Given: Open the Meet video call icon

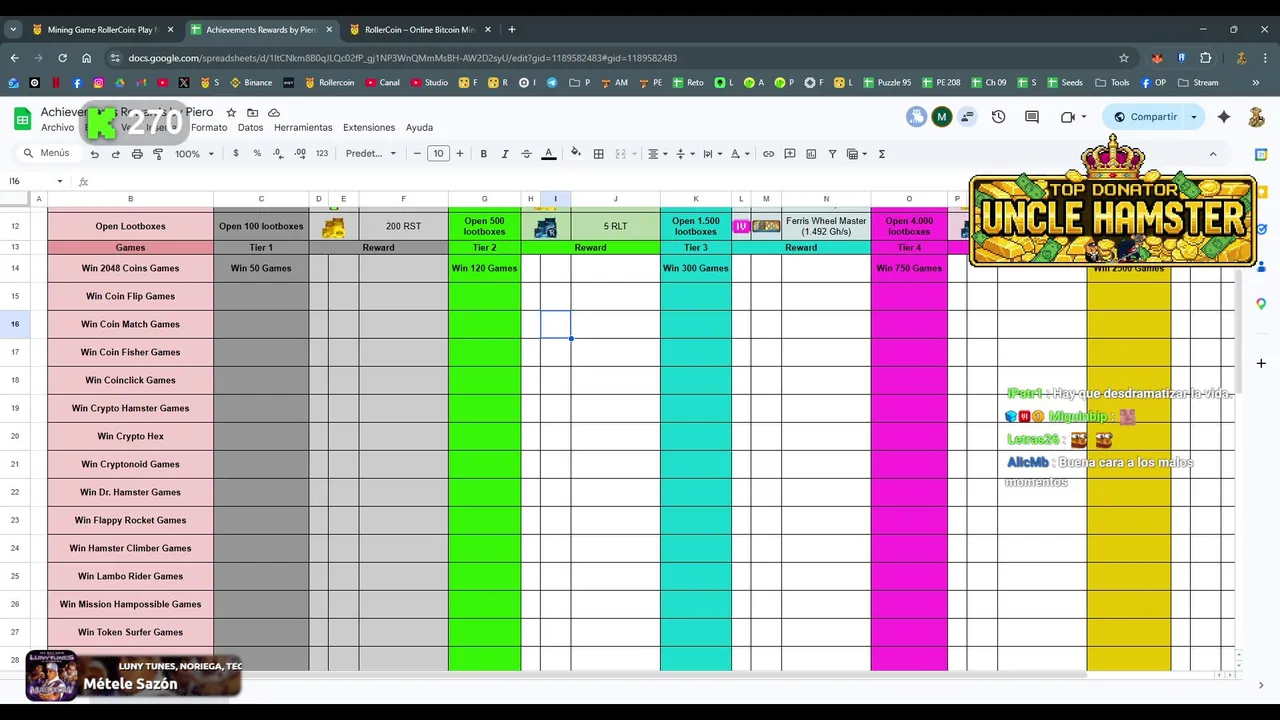Looking at the screenshot, I should pyautogui.click(x=1067, y=117).
